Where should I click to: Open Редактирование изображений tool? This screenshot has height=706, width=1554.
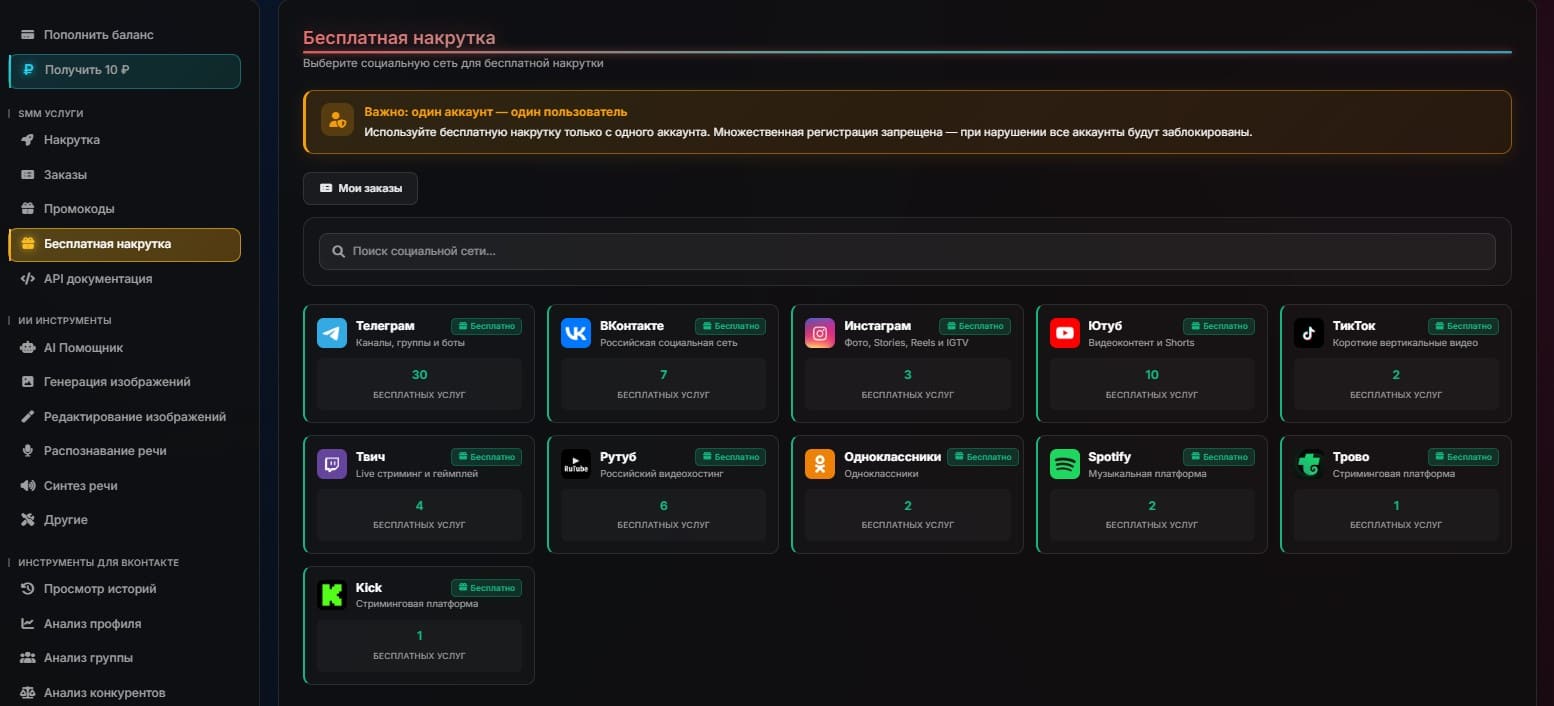point(124,417)
